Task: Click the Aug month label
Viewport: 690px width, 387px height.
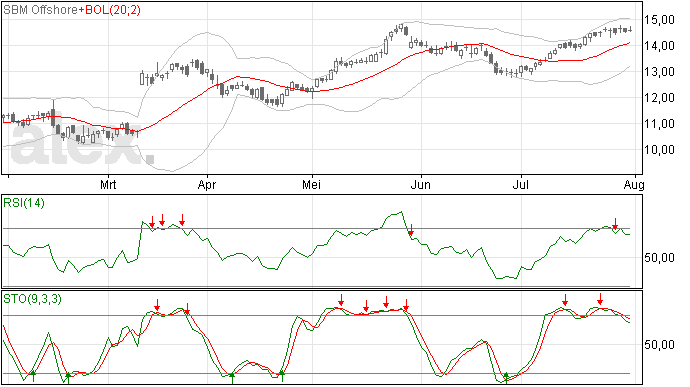Action: (x=634, y=184)
